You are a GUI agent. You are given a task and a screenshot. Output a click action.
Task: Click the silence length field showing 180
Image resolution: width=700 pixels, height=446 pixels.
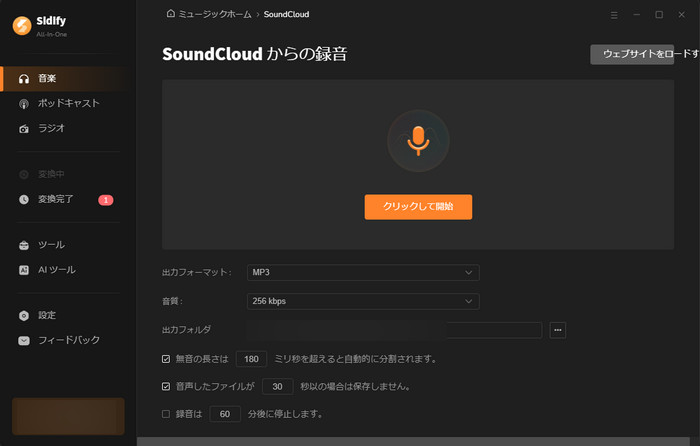point(251,359)
